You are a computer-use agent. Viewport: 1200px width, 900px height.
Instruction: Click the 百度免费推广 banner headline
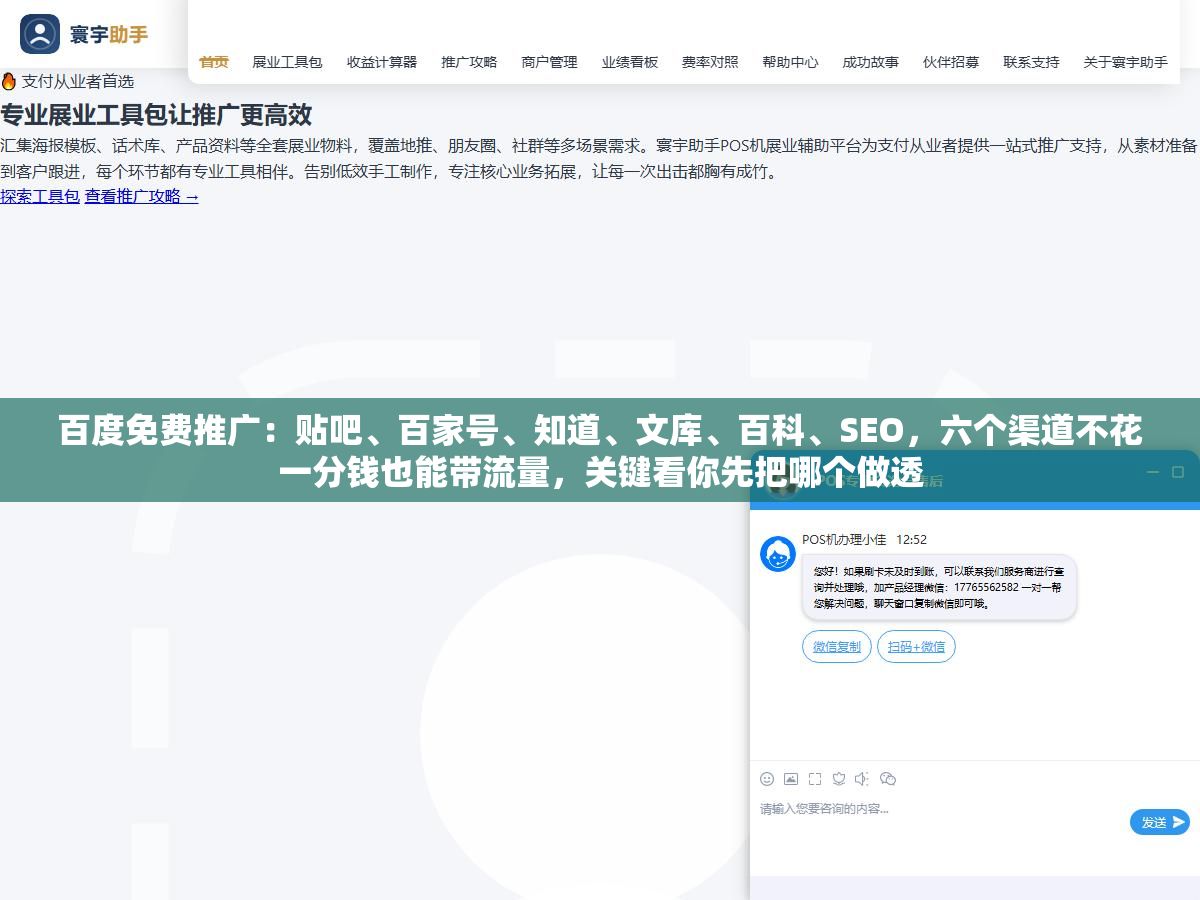click(x=600, y=451)
